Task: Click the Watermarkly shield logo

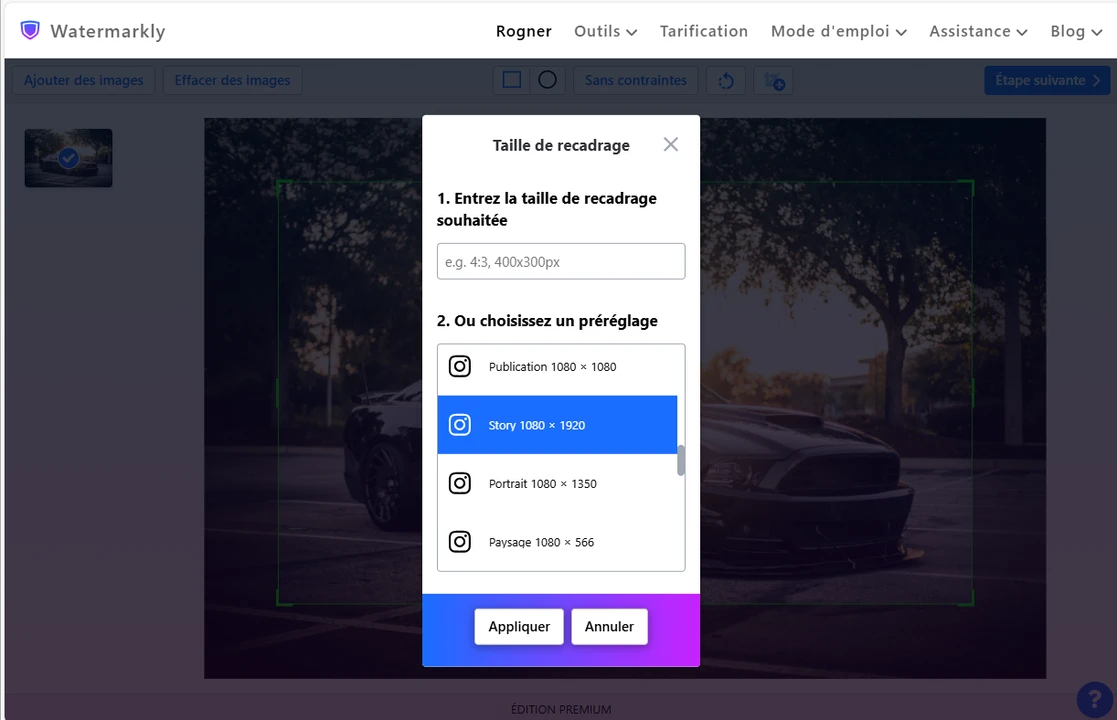Action: pyautogui.click(x=30, y=31)
